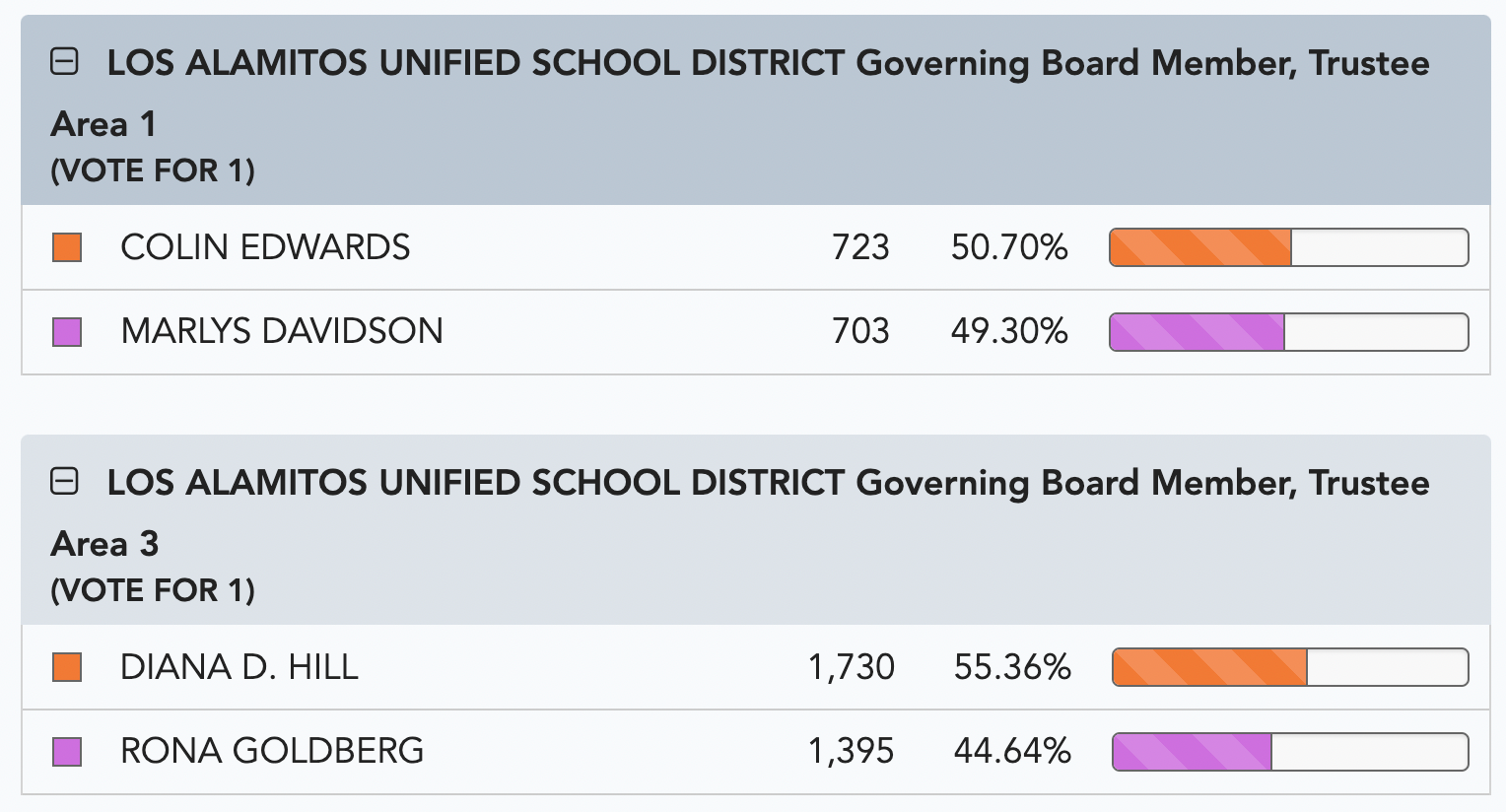Image resolution: width=1506 pixels, height=812 pixels.
Task: Click Rona Goldberg's purple color swatch
Action: pos(67,752)
